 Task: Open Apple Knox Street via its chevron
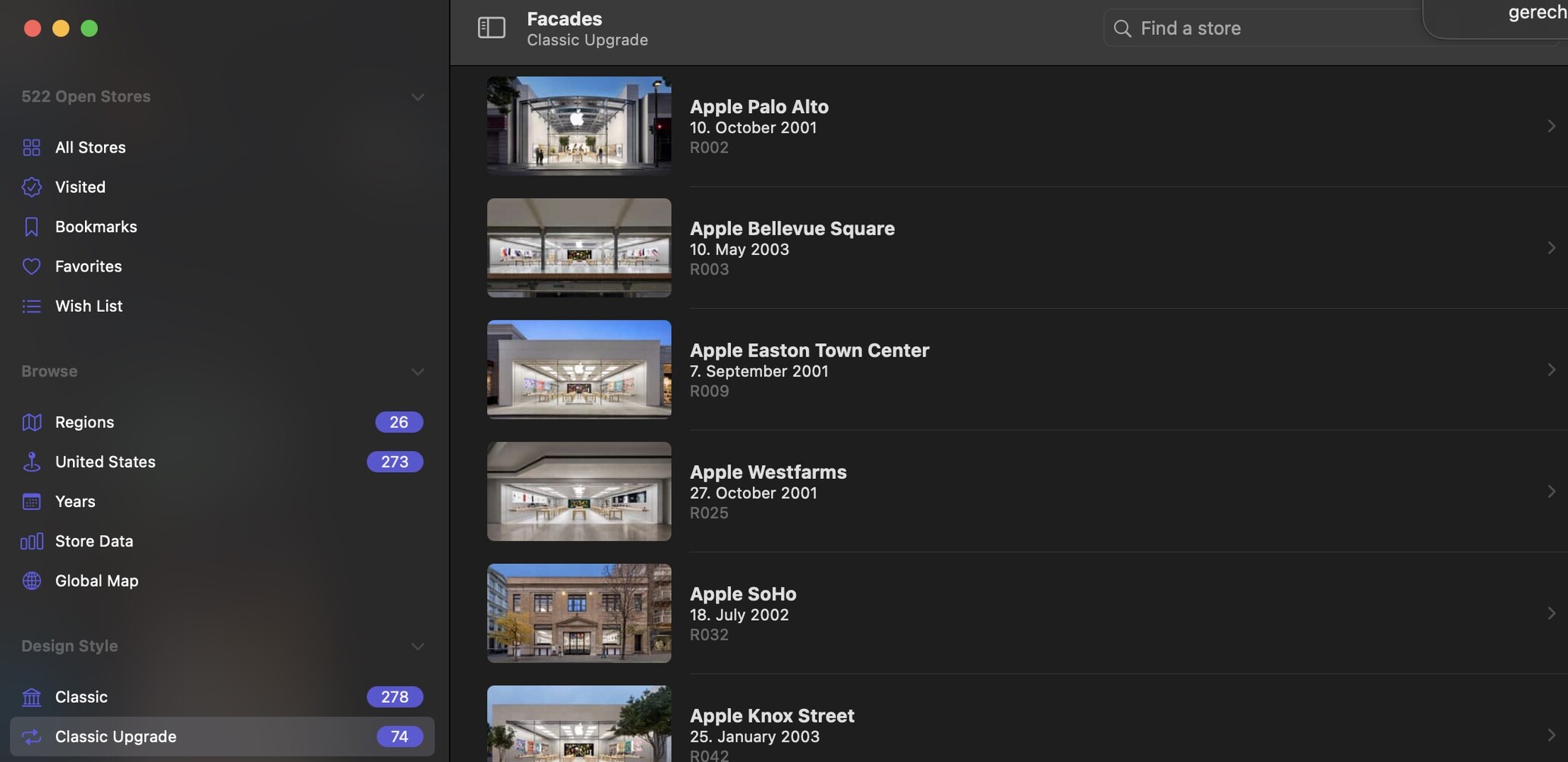pyautogui.click(x=1551, y=735)
